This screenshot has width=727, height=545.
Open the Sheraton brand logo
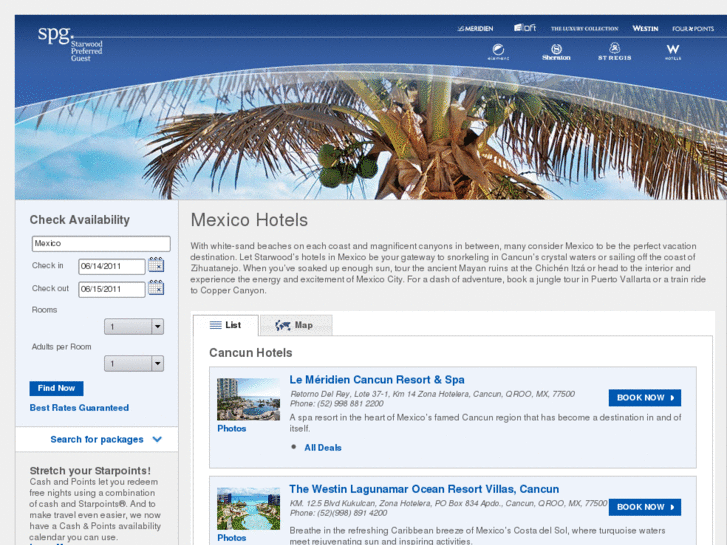556,52
